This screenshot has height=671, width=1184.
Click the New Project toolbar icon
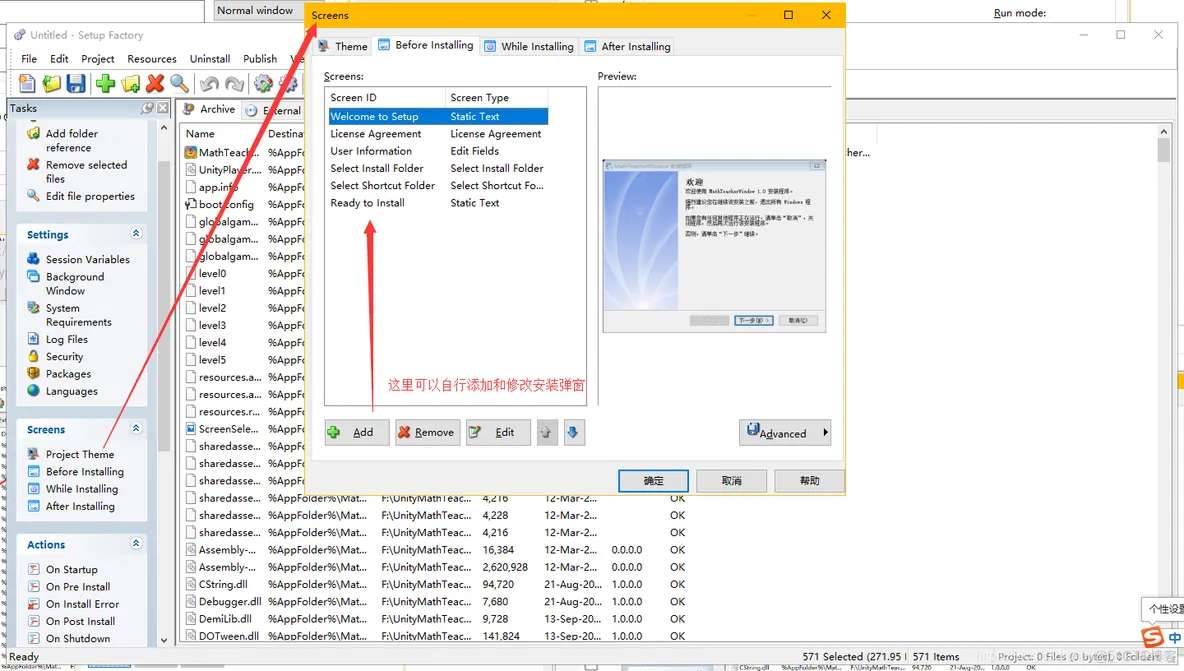click(26, 83)
